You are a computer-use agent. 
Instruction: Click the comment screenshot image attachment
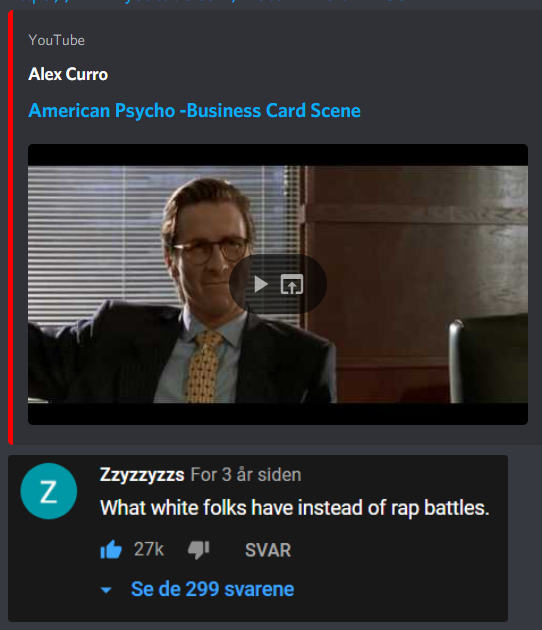258,538
